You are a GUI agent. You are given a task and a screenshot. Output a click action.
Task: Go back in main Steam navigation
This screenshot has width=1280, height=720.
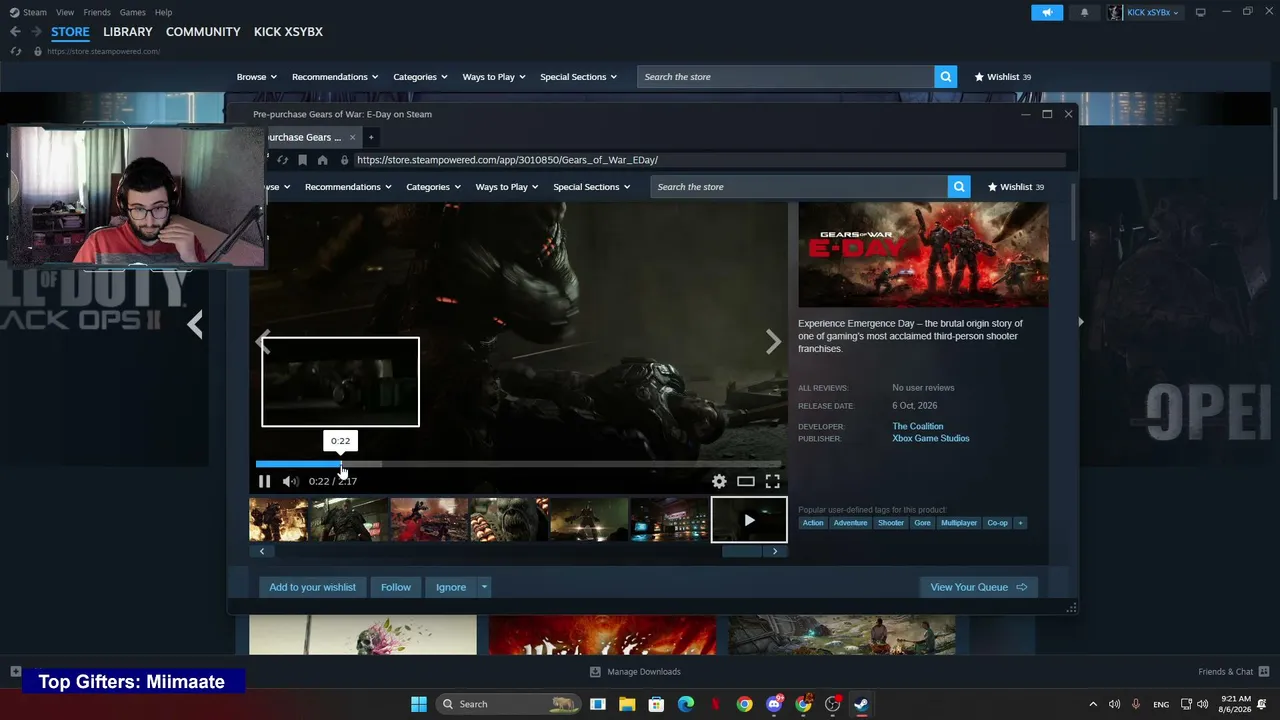[x=15, y=32]
